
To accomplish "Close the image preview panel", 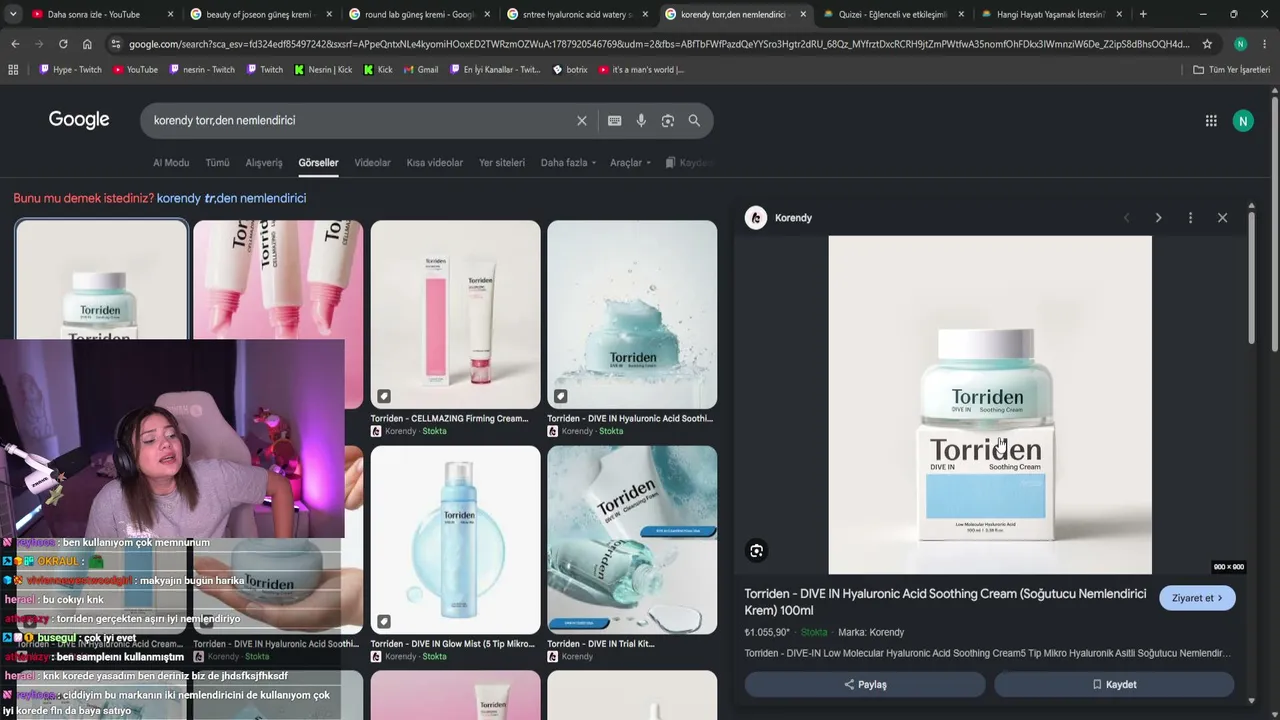I will [x=1222, y=218].
